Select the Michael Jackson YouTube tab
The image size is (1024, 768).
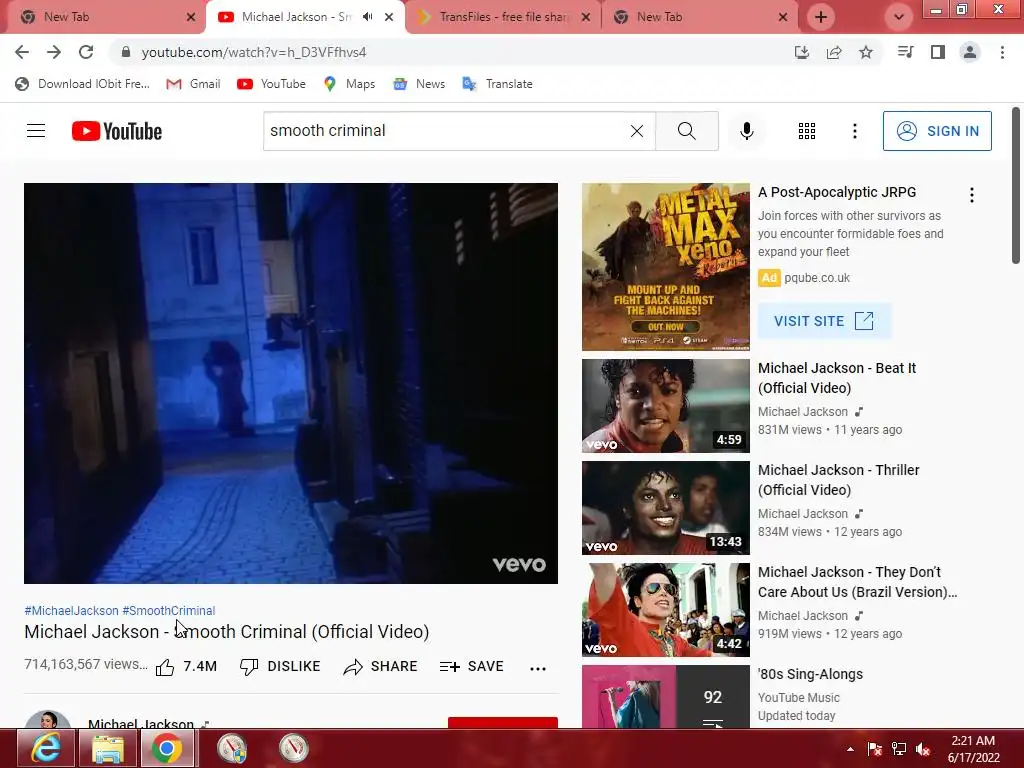tap(305, 17)
